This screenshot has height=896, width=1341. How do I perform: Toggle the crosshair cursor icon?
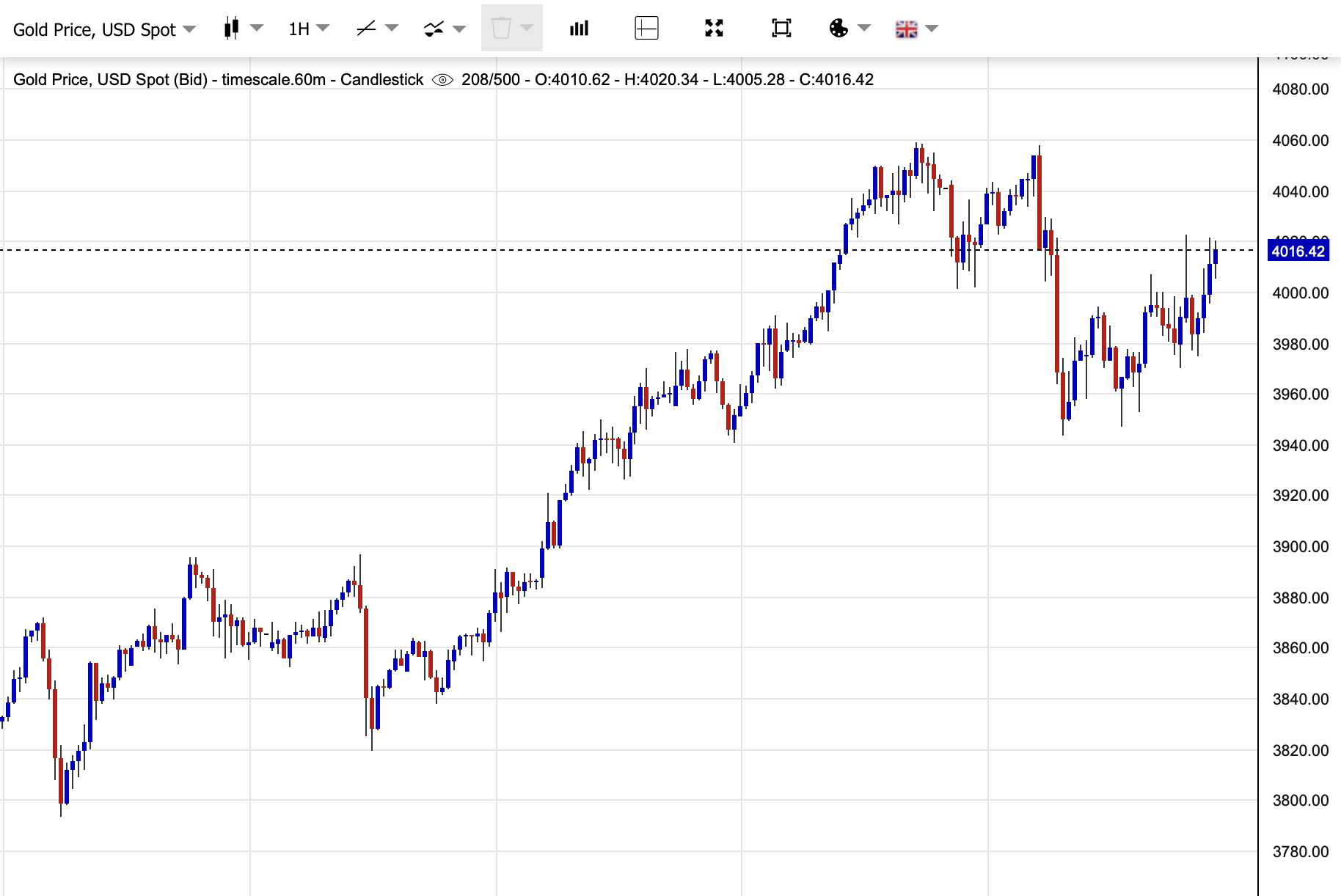646,29
